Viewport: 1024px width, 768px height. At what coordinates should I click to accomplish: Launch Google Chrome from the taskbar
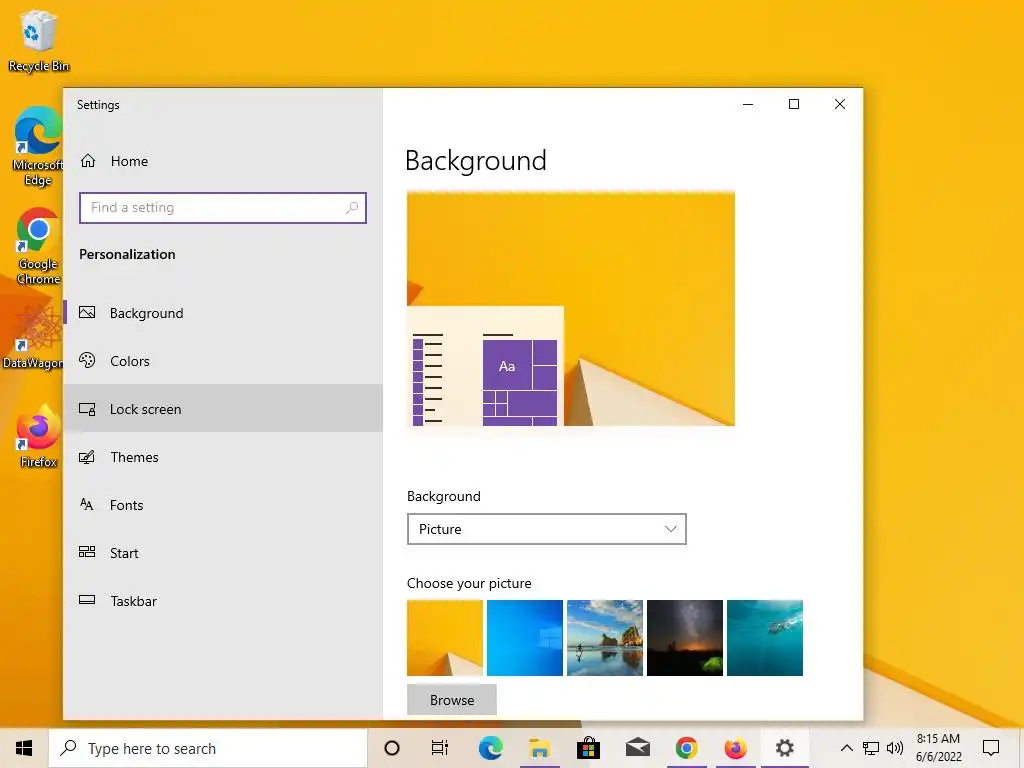[686, 748]
